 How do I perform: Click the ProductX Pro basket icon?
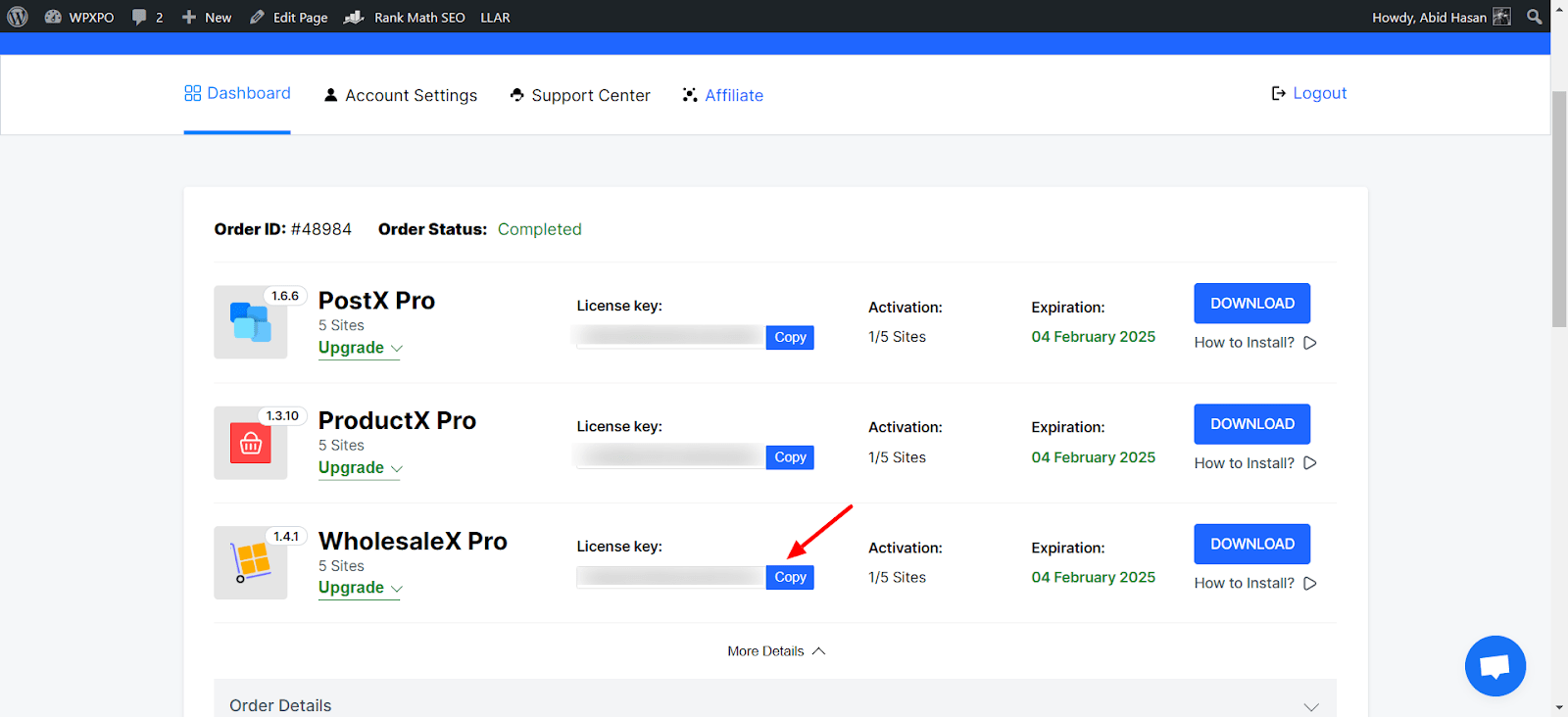(x=251, y=443)
